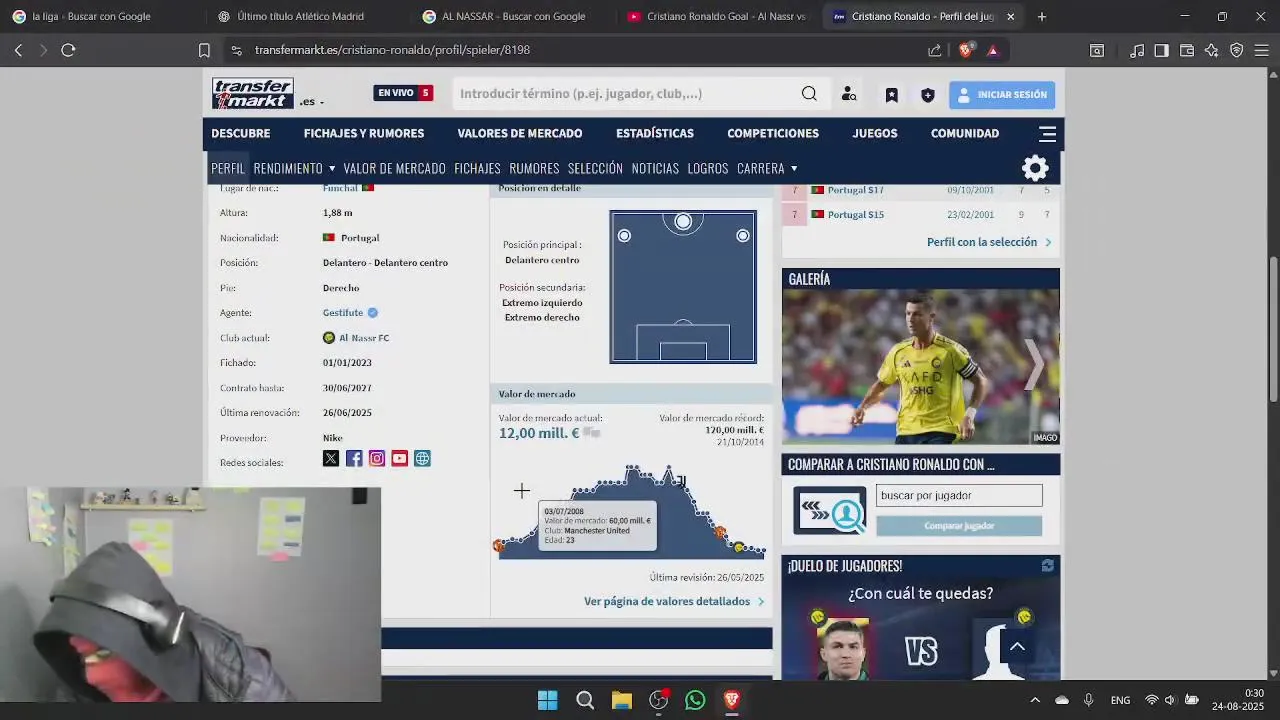Go back with the browser back arrow
1280x720 pixels.
18,50
